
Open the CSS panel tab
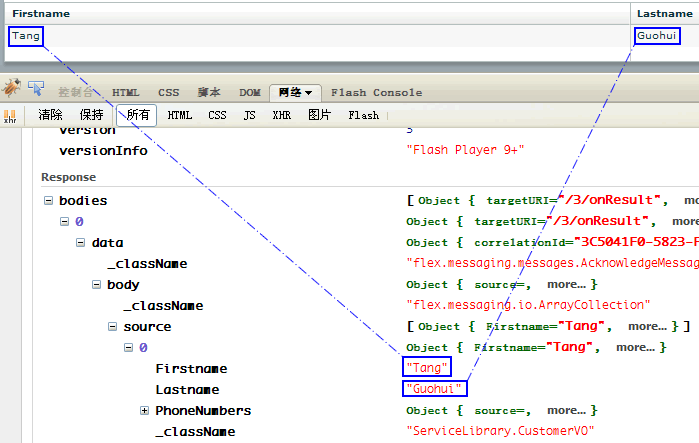click(x=169, y=93)
